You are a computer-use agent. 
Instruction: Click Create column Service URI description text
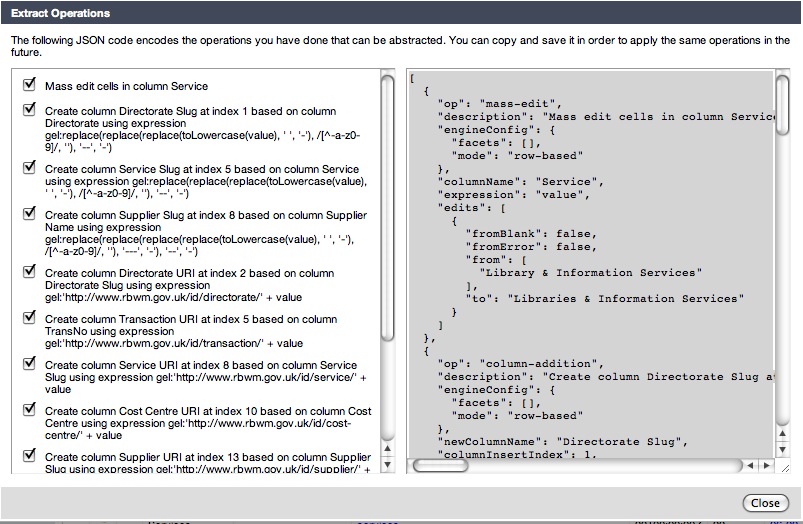coord(206,377)
